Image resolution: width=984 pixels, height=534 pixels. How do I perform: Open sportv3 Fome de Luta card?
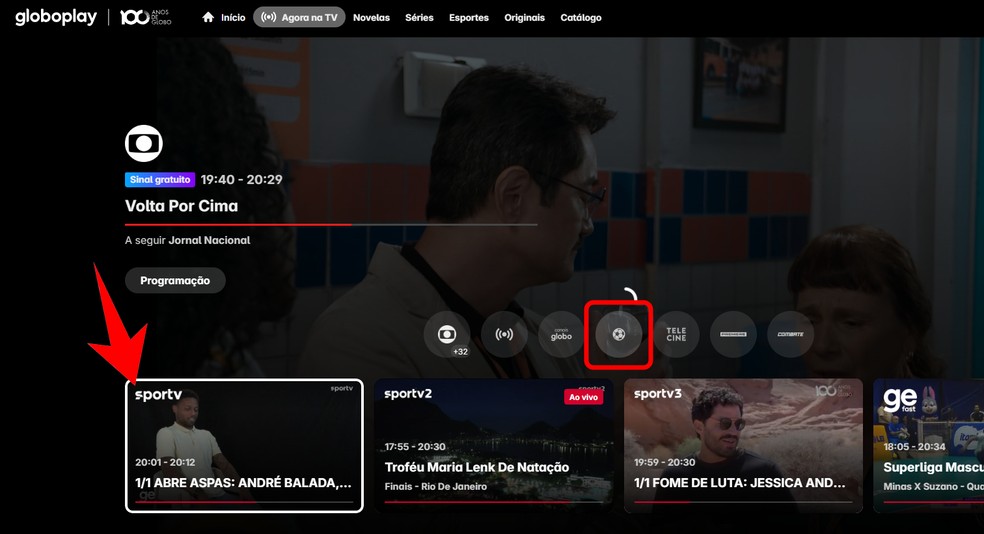[743, 446]
